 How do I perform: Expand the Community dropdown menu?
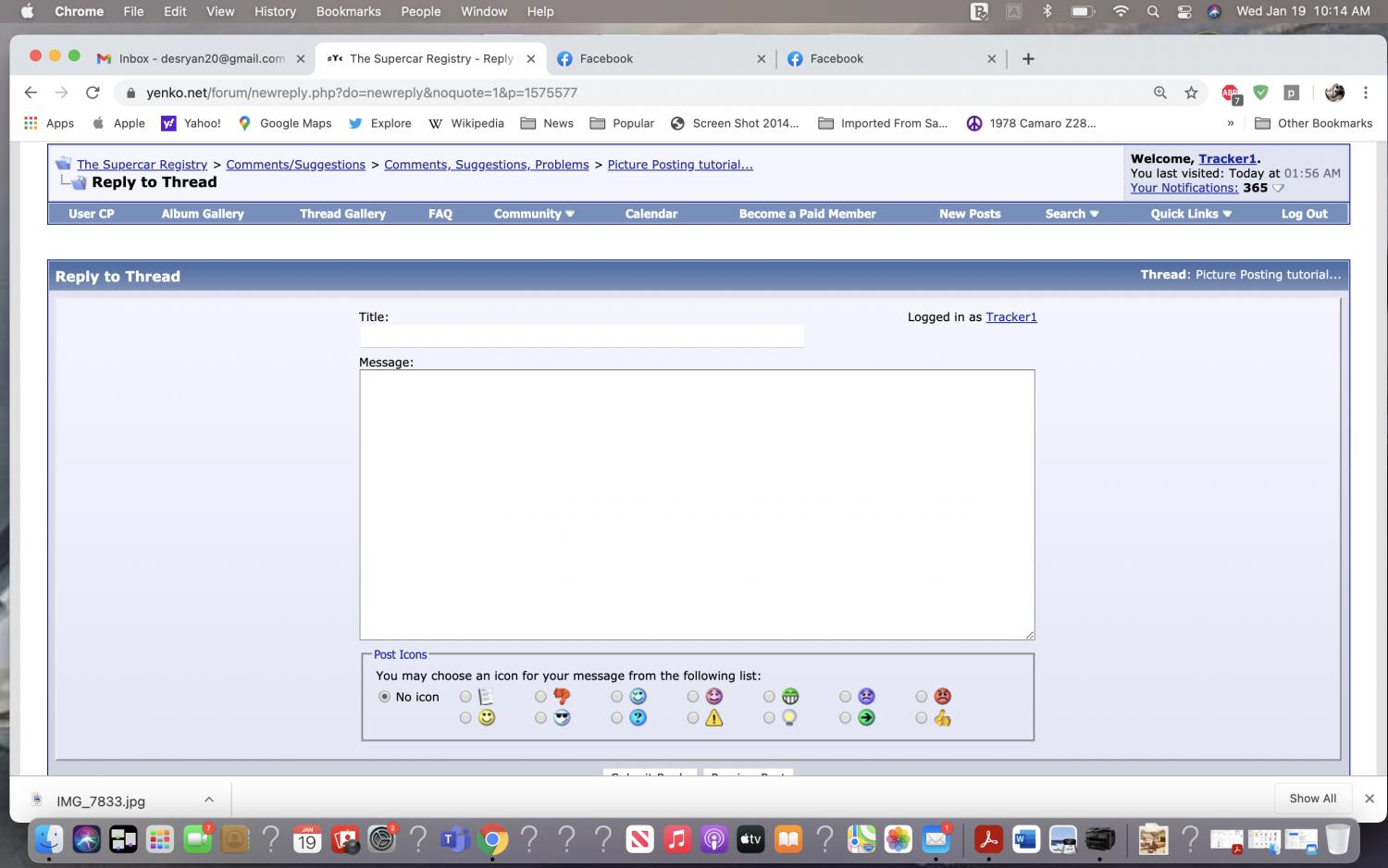click(x=534, y=214)
